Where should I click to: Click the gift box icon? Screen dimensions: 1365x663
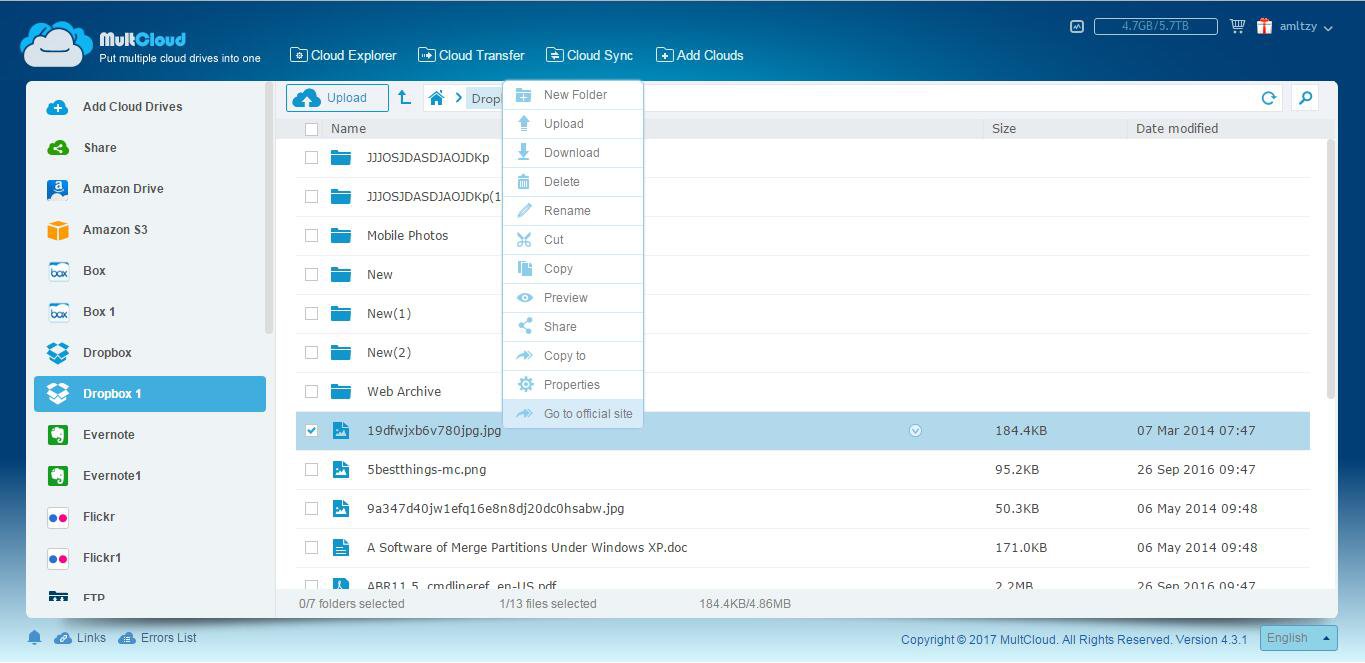tap(1264, 27)
